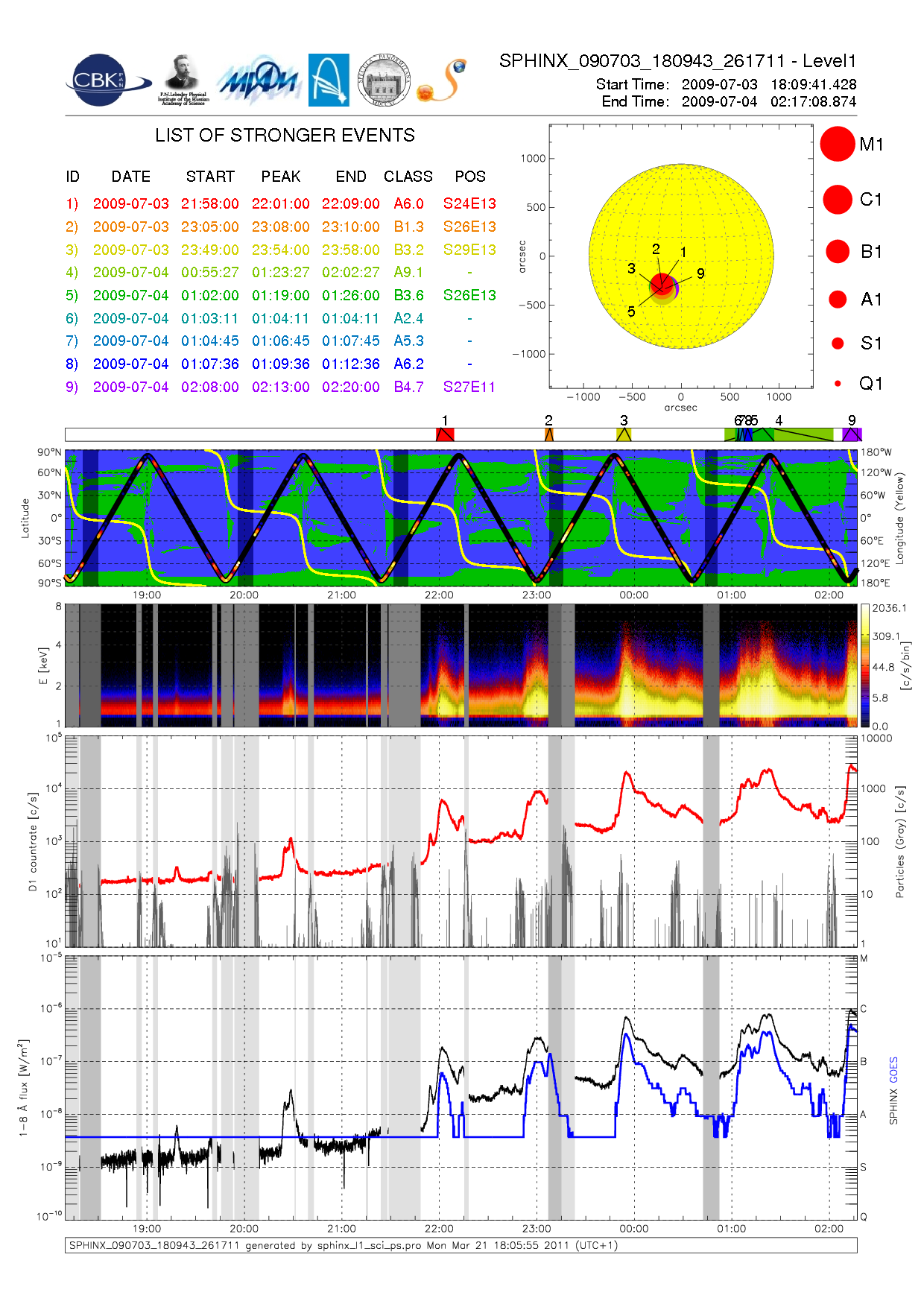924x1307 pixels.
Task: Click the spectrogram color scale bar
Action: [x=864, y=665]
